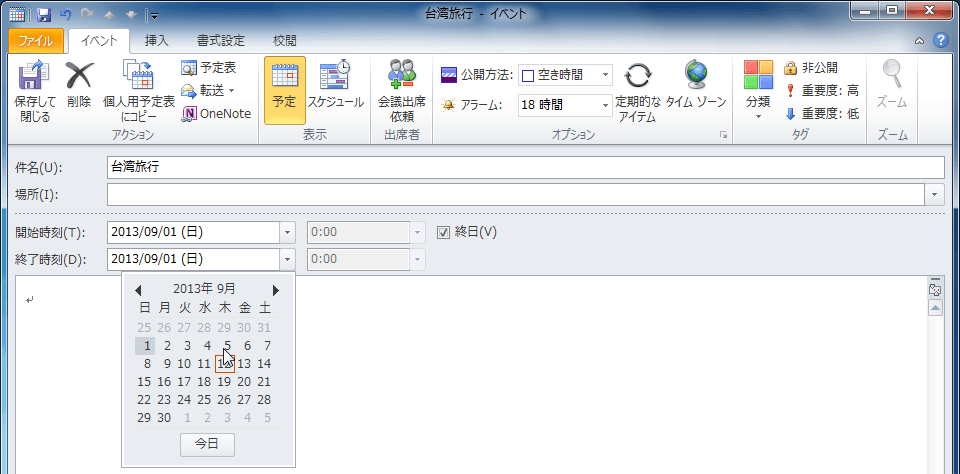
Task: Open the ファイル tab
Action: (x=36, y=41)
